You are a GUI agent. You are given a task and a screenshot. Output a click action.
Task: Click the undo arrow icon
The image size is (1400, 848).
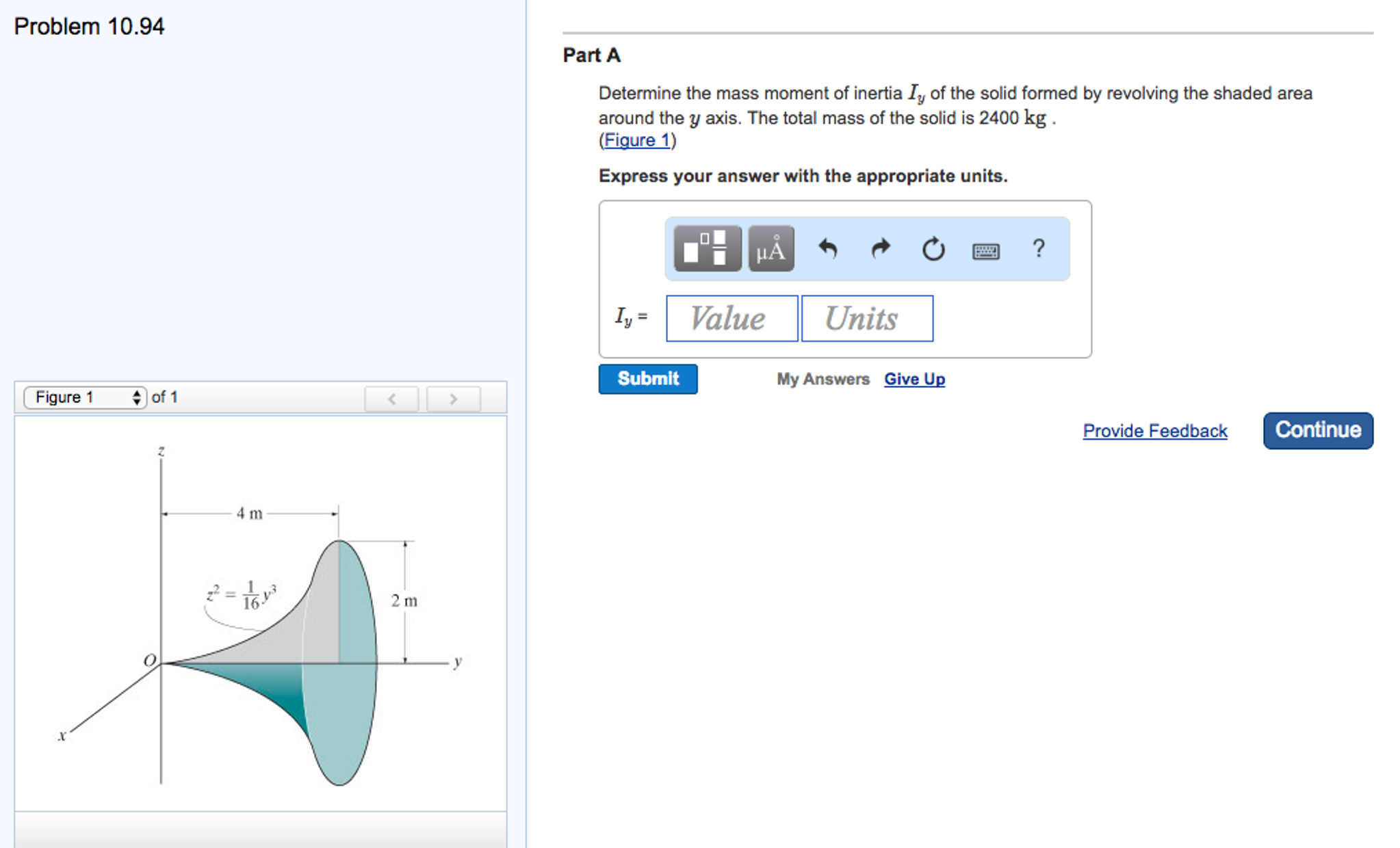point(828,248)
